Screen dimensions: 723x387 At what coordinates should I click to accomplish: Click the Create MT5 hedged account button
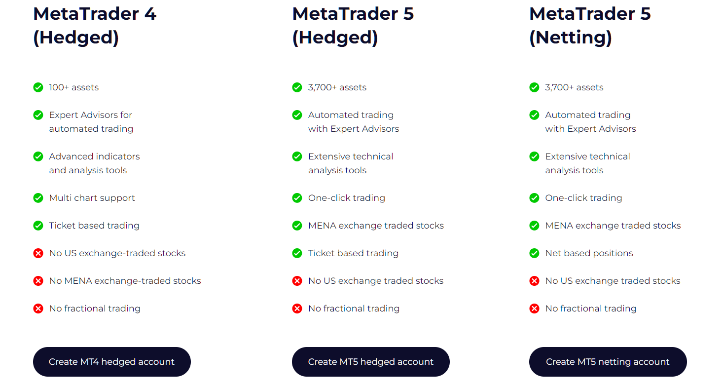[371, 362]
